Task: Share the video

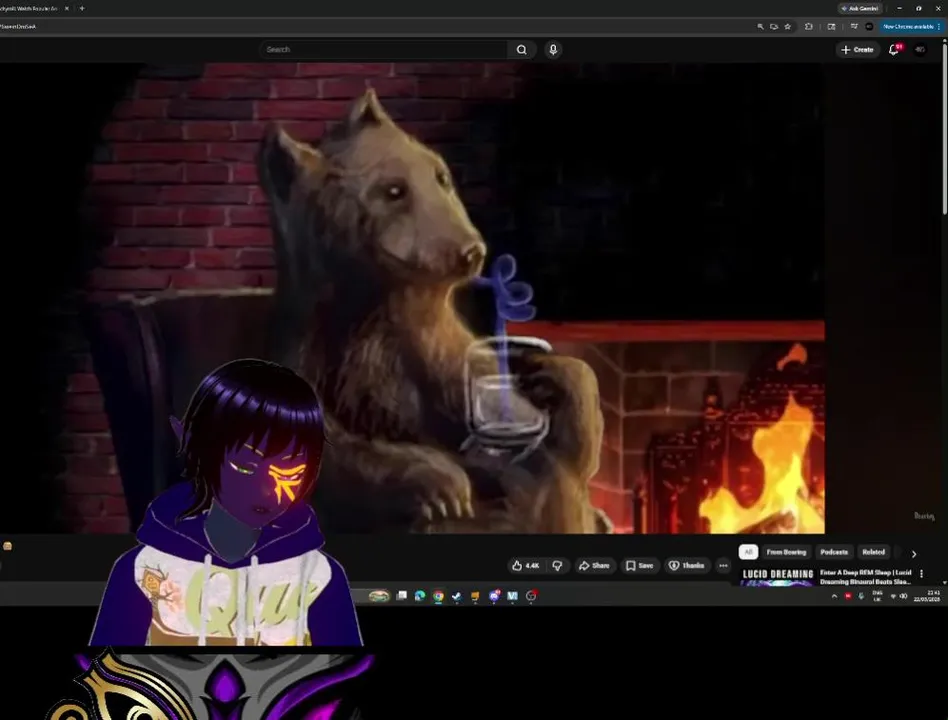Action: click(x=594, y=565)
